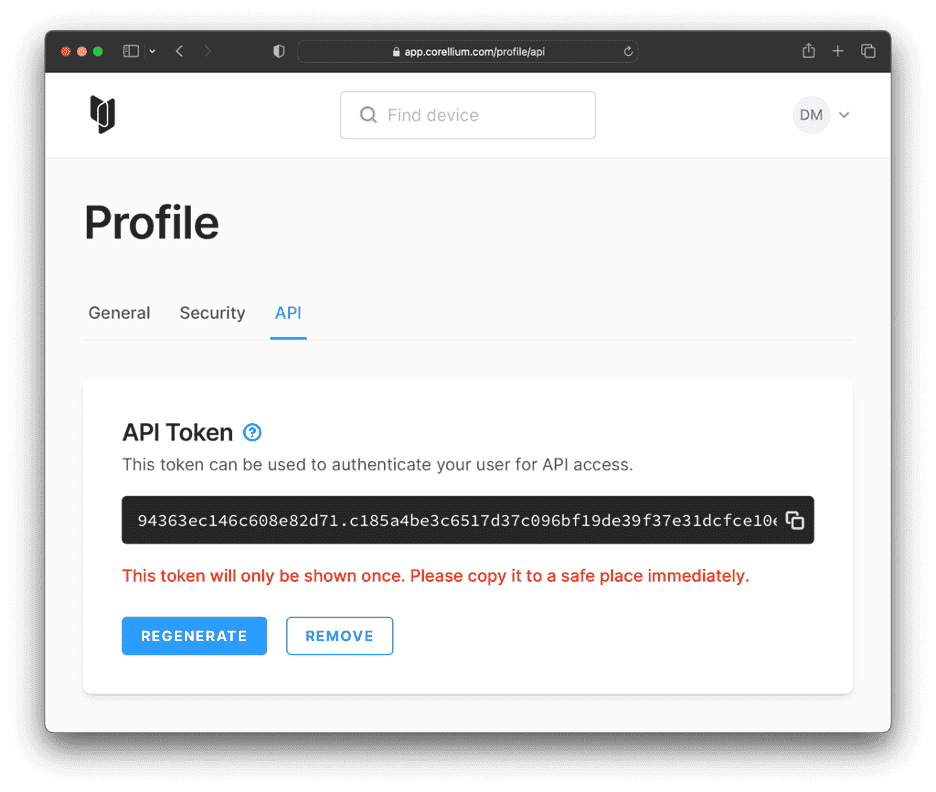Click the magnifier in the Find device field
The width and height of the screenshot is (936, 792).
368,114
